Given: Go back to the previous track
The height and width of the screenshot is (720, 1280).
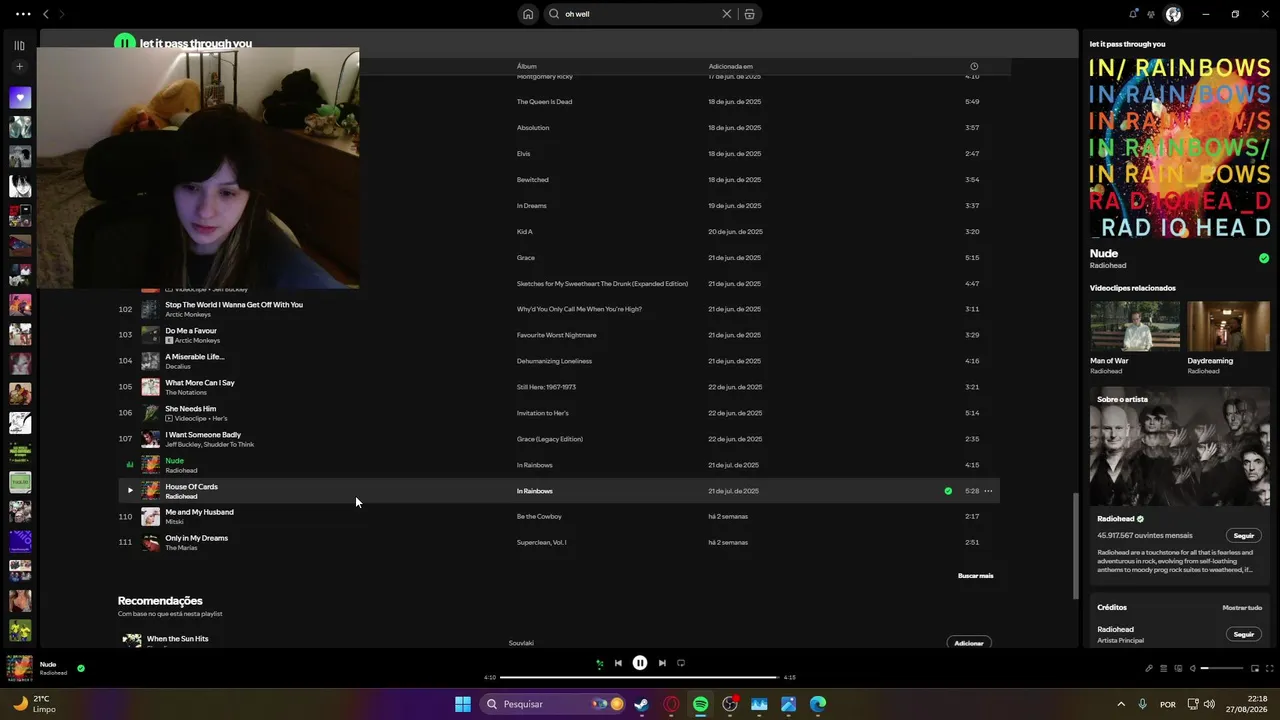Looking at the screenshot, I should click(618, 663).
